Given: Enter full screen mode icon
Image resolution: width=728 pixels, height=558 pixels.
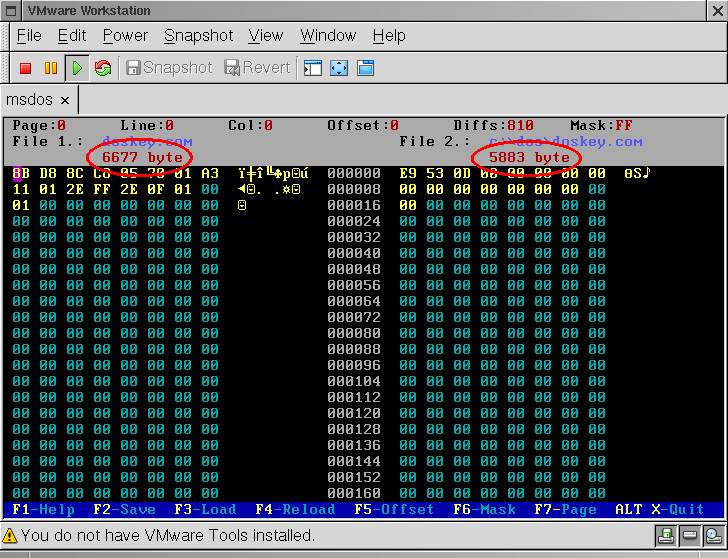Looking at the screenshot, I should (339, 68).
